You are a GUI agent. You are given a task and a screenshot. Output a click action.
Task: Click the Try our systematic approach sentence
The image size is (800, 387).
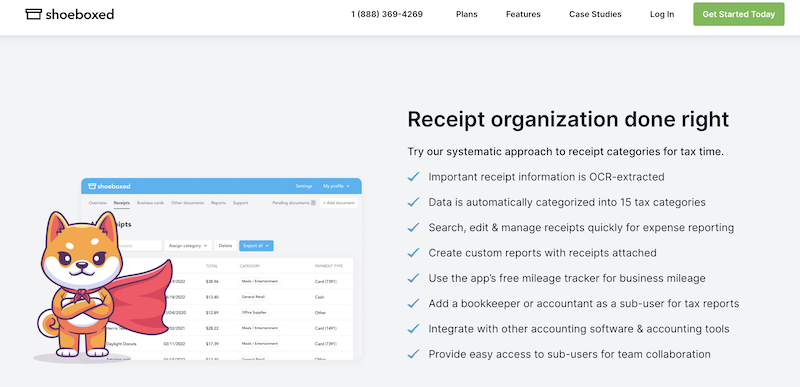point(565,152)
